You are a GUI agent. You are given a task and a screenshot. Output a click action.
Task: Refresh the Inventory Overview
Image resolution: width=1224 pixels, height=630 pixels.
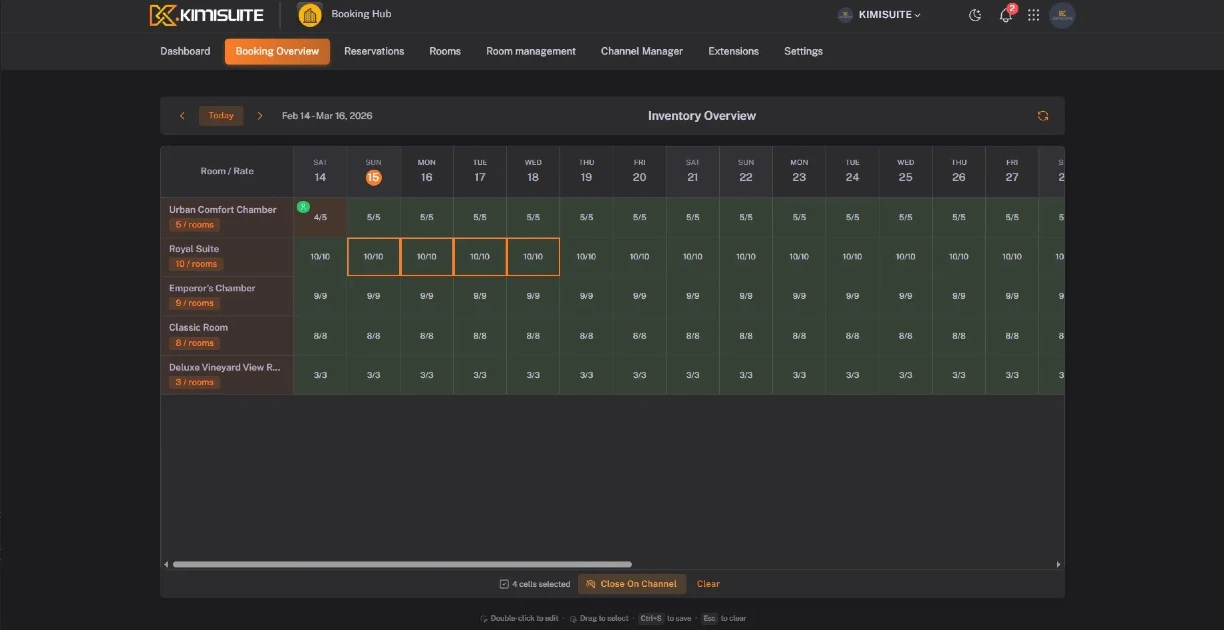coord(1042,116)
